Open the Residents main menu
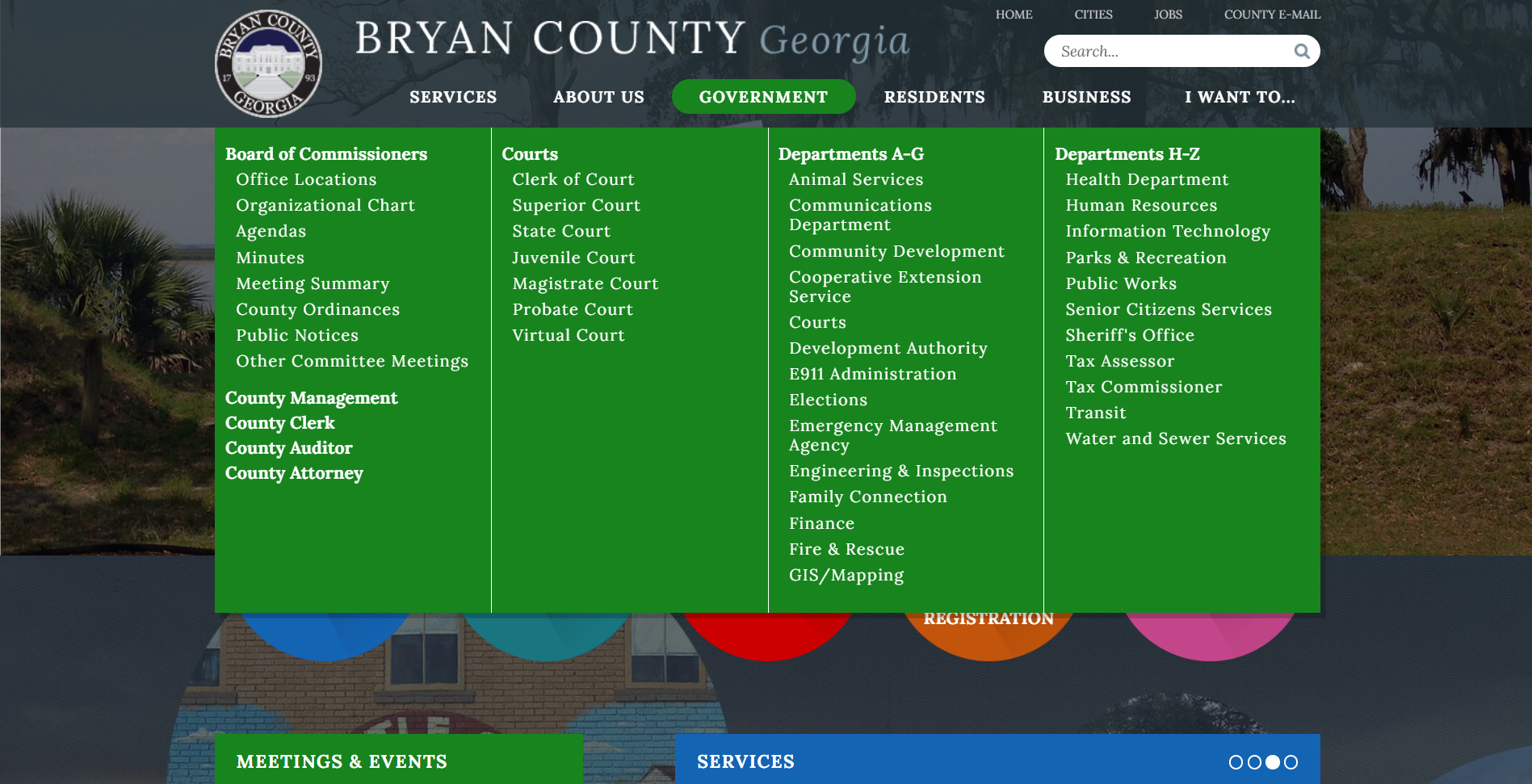The image size is (1532, 784). [934, 97]
